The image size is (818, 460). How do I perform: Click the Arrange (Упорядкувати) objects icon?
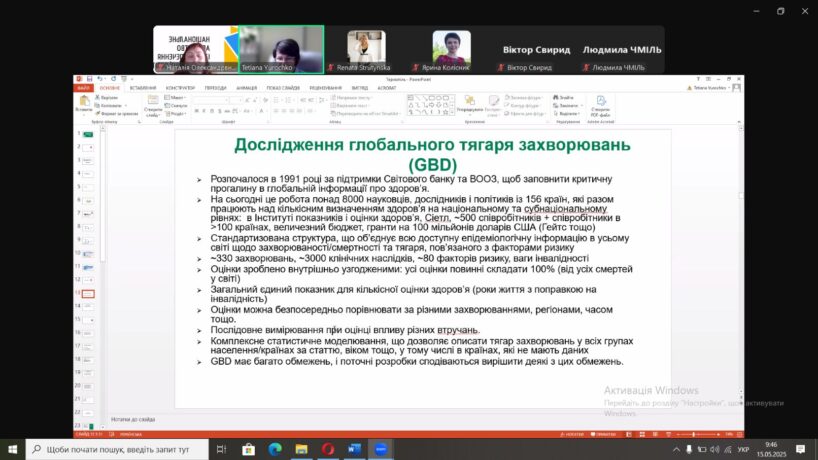click(468, 104)
